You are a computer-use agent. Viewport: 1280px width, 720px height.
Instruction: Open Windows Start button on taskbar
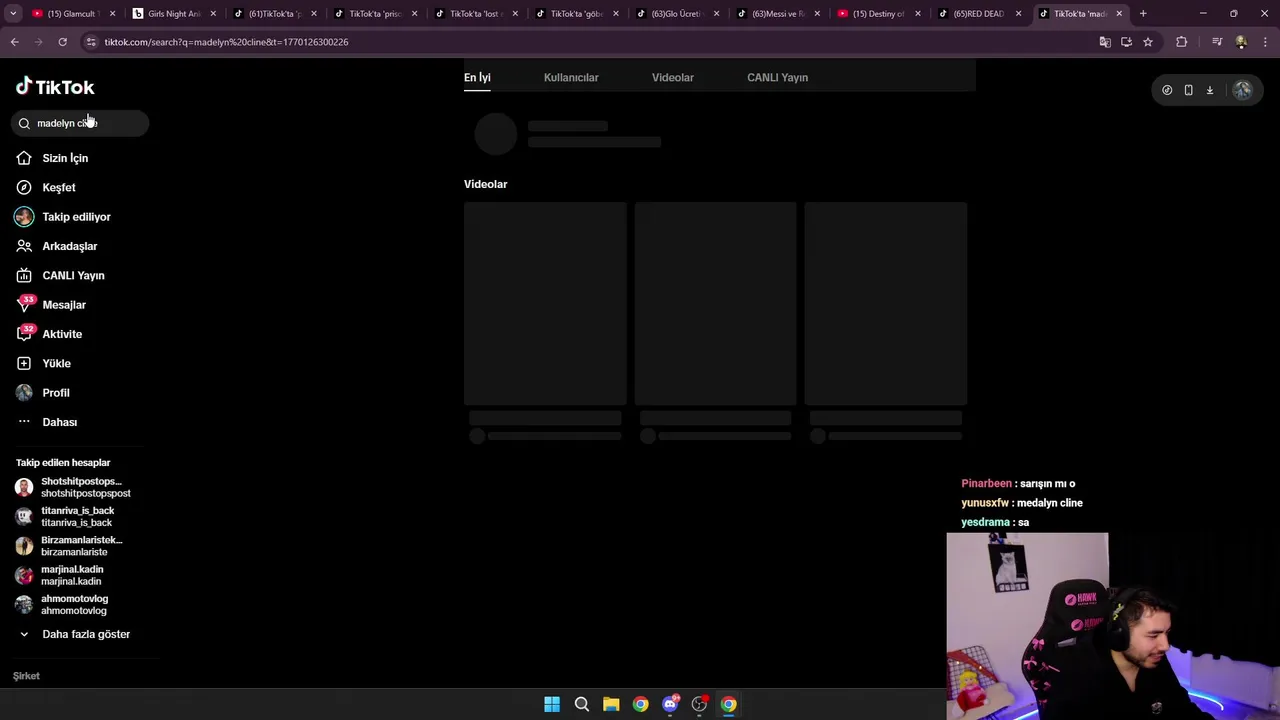(552, 704)
